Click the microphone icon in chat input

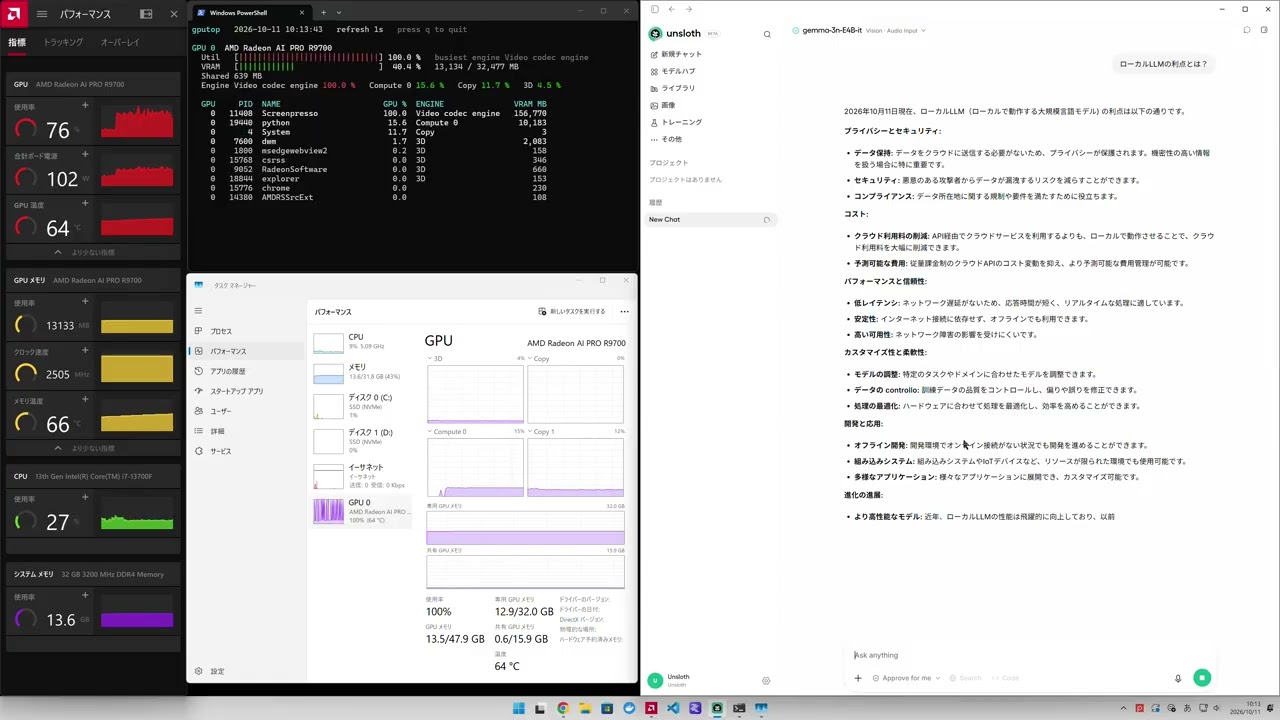pyautogui.click(x=1178, y=678)
